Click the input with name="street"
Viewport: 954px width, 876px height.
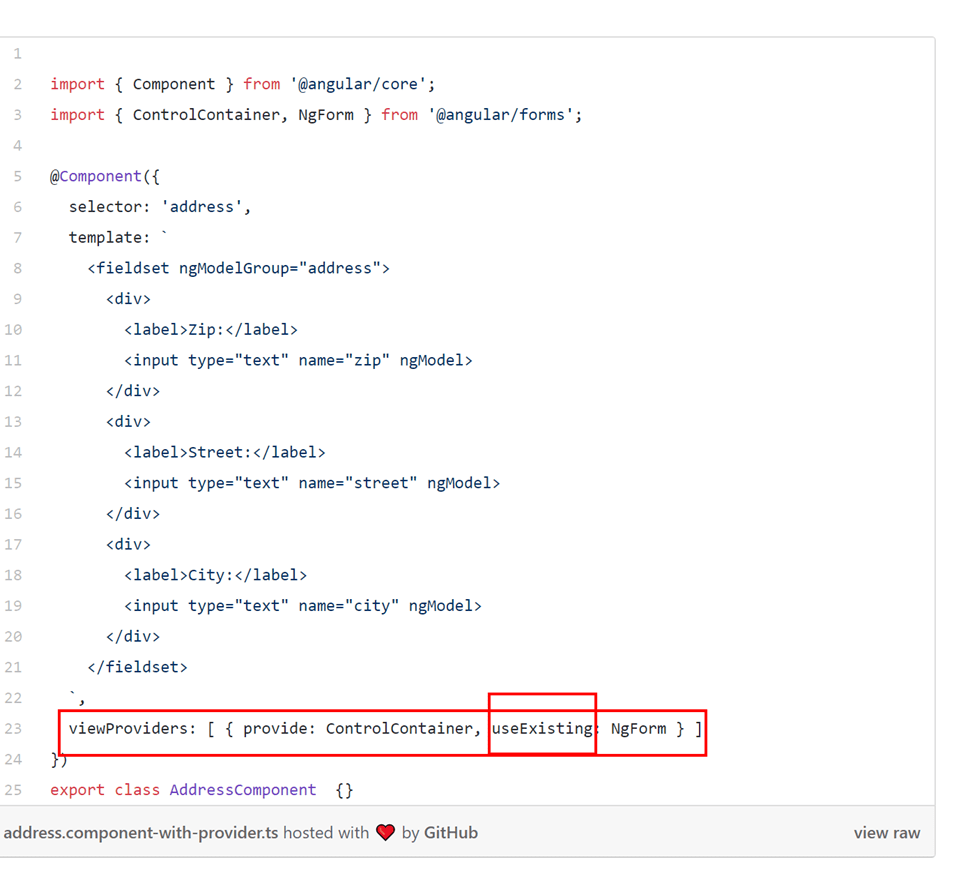click(312, 484)
